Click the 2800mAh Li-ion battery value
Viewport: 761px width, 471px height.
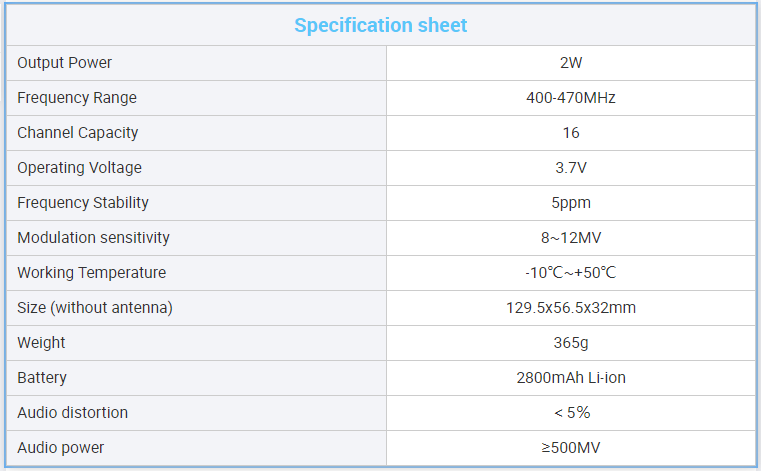point(571,378)
